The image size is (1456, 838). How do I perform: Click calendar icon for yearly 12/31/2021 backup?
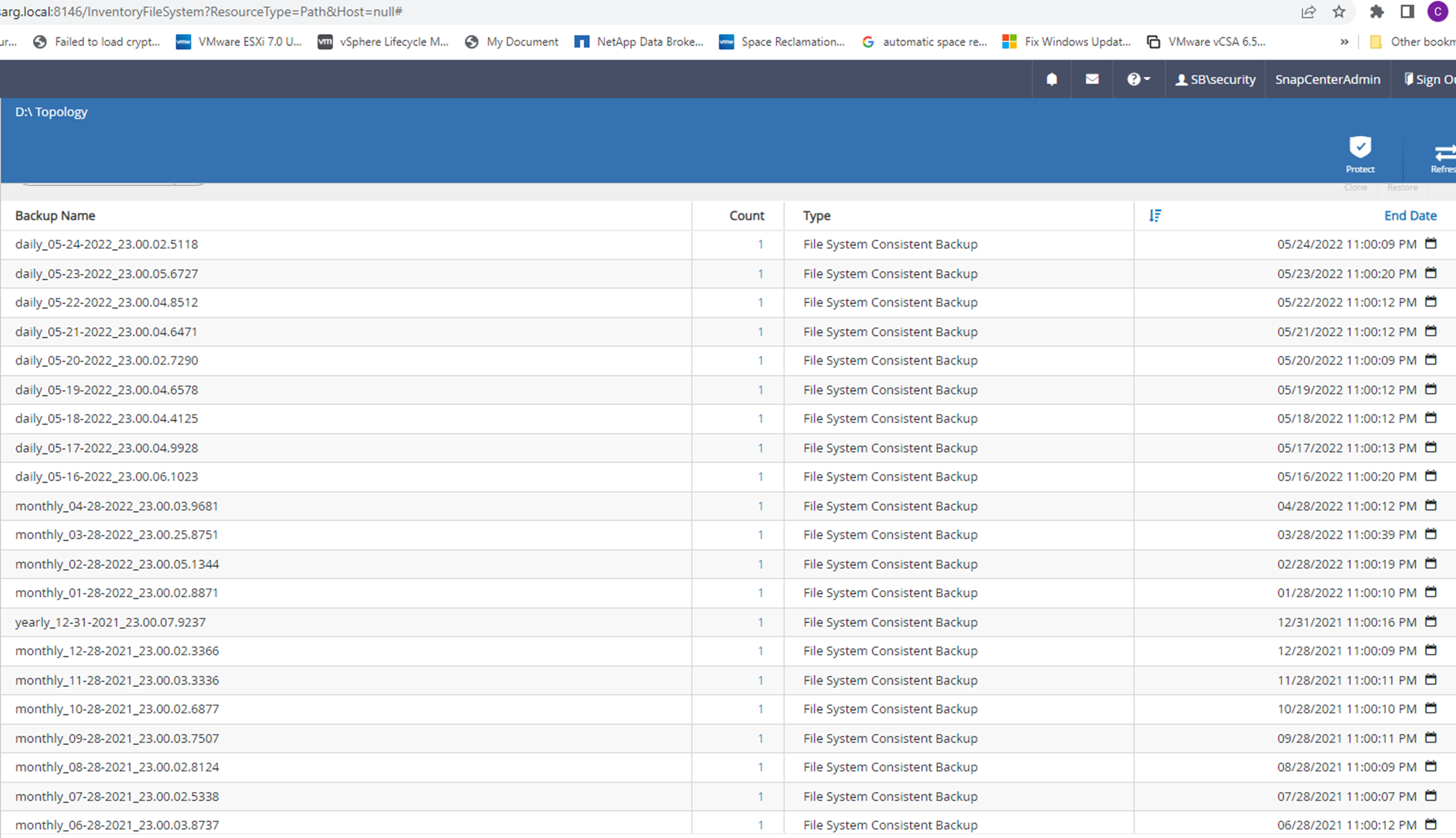click(1431, 621)
